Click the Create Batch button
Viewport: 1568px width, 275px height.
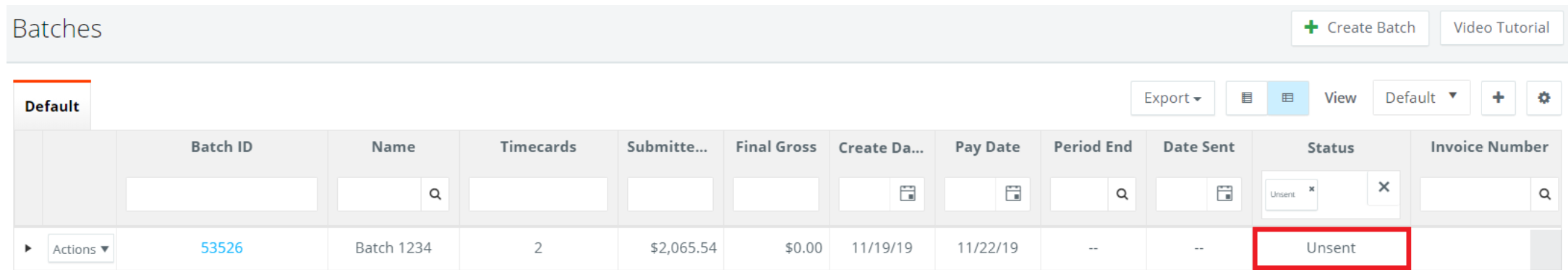[x=1360, y=28]
